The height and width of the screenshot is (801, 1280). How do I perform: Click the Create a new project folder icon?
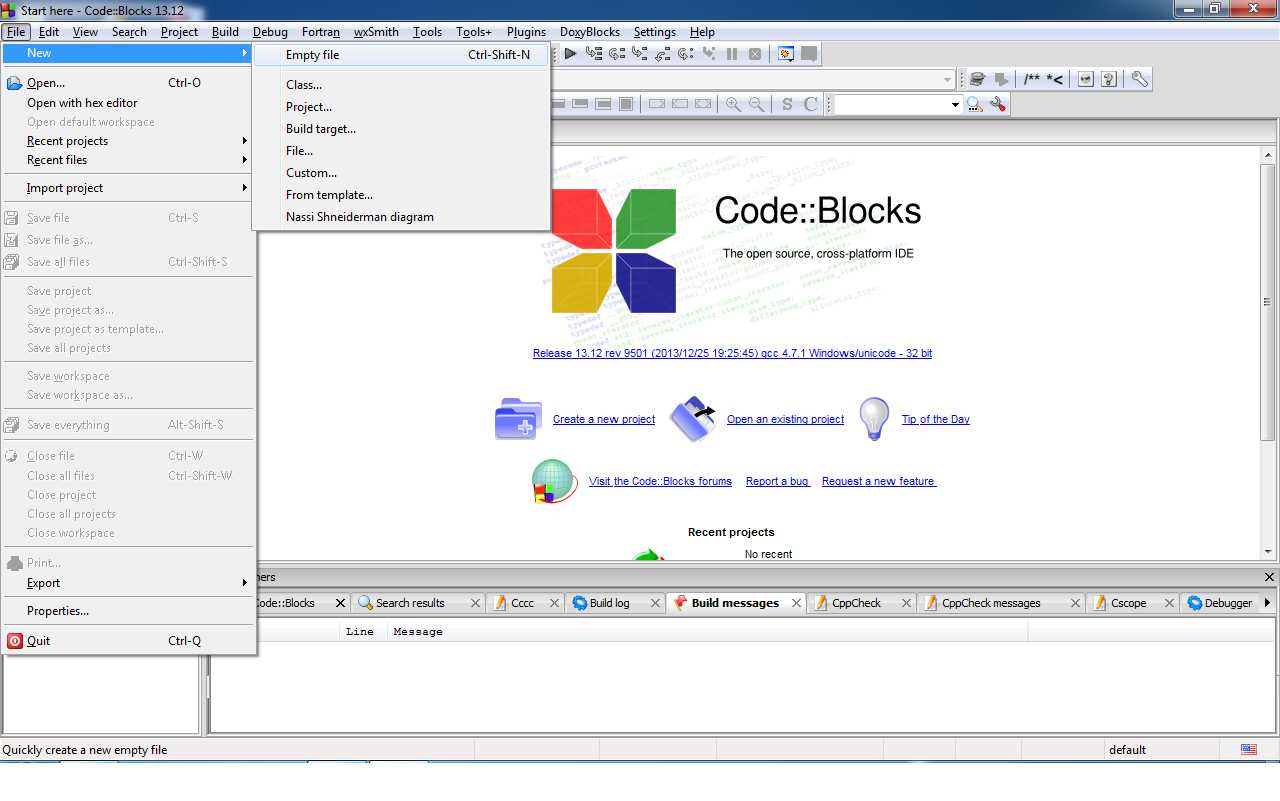pyautogui.click(x=519, y=419)
